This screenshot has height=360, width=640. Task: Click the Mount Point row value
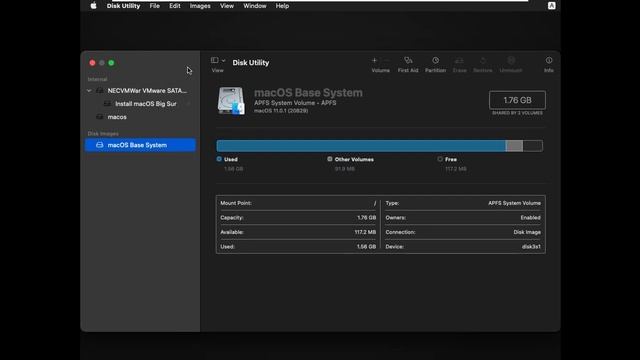pyautogui.click(x=375, y=203)
